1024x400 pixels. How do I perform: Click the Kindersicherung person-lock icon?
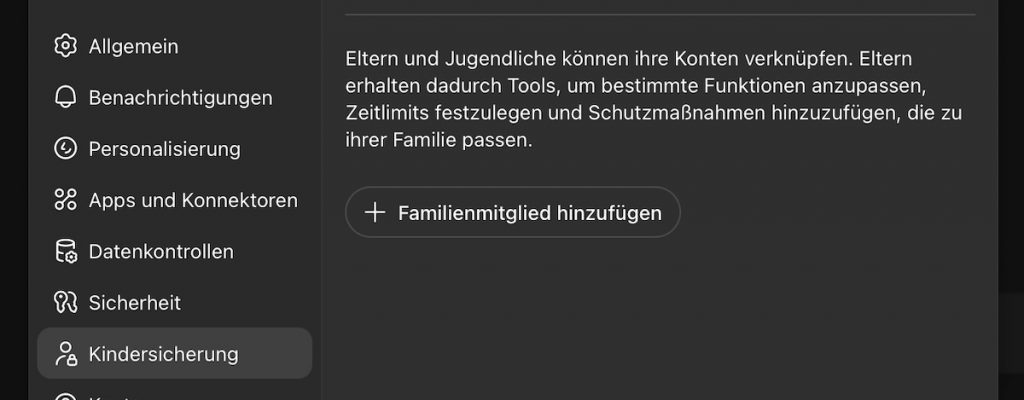coord(65,354)
